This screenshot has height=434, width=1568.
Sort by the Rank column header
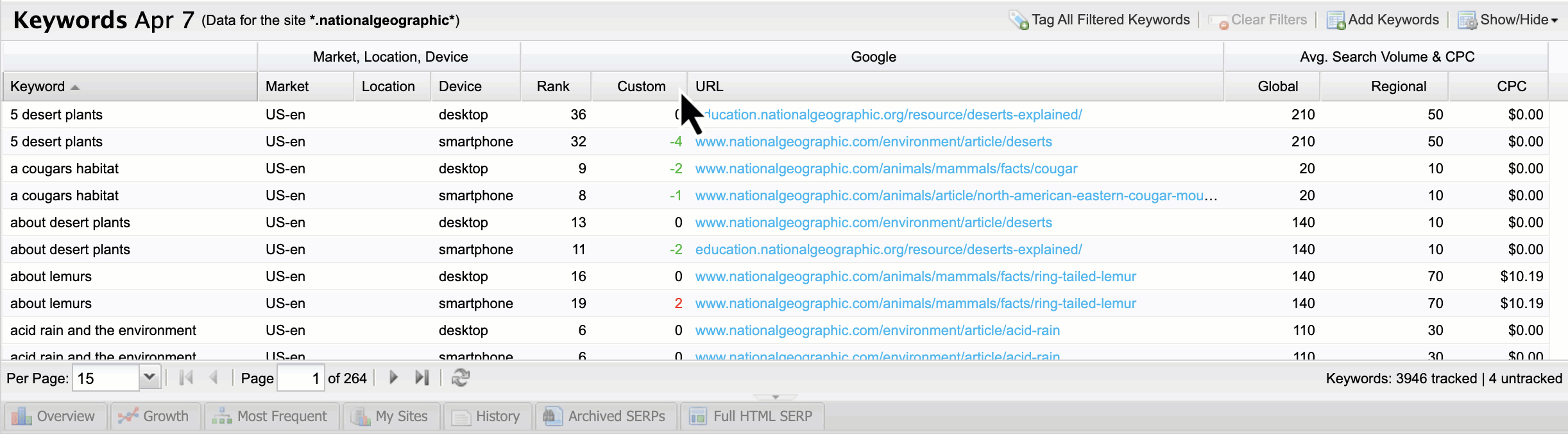tap(553, 86)
